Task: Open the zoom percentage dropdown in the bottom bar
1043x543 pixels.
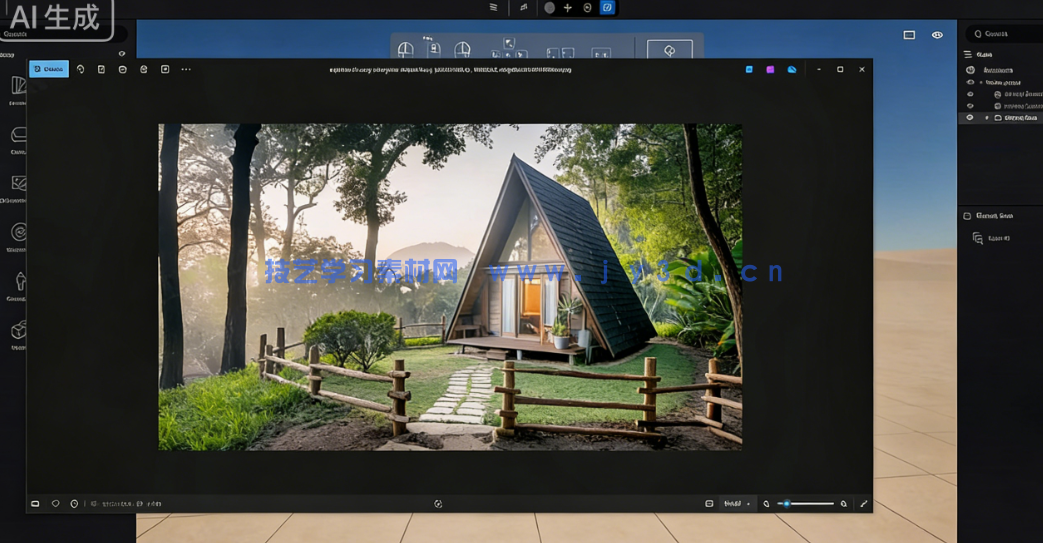Action: [737, 504]
